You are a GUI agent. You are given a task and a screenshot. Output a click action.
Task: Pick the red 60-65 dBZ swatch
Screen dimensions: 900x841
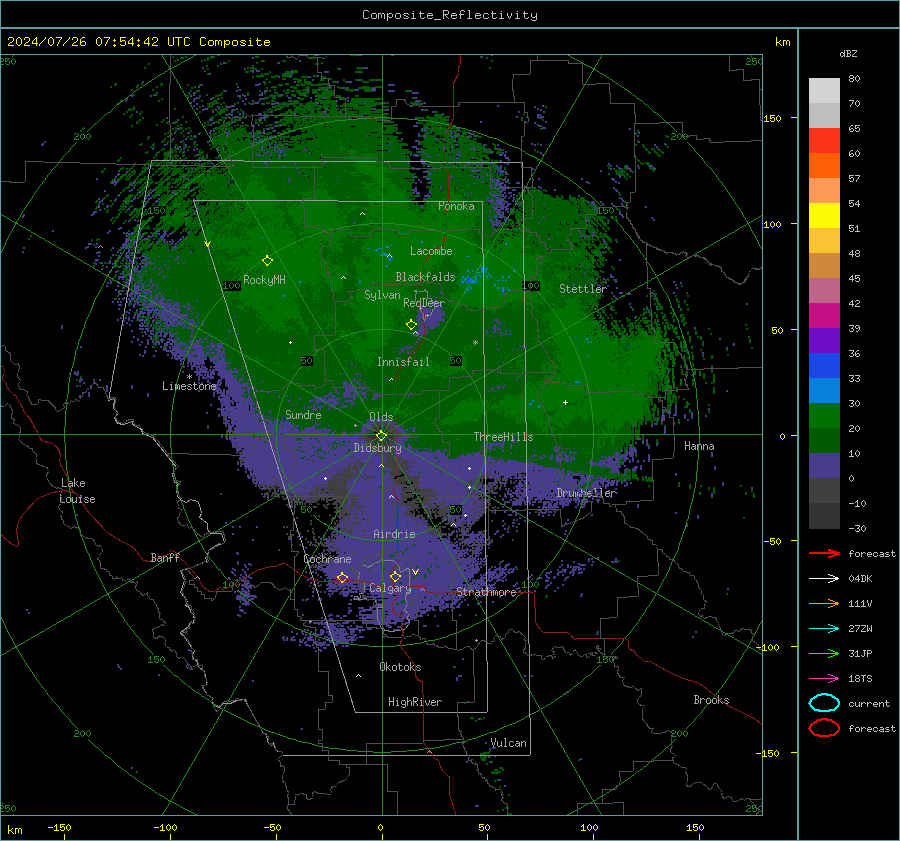(824, 141)
